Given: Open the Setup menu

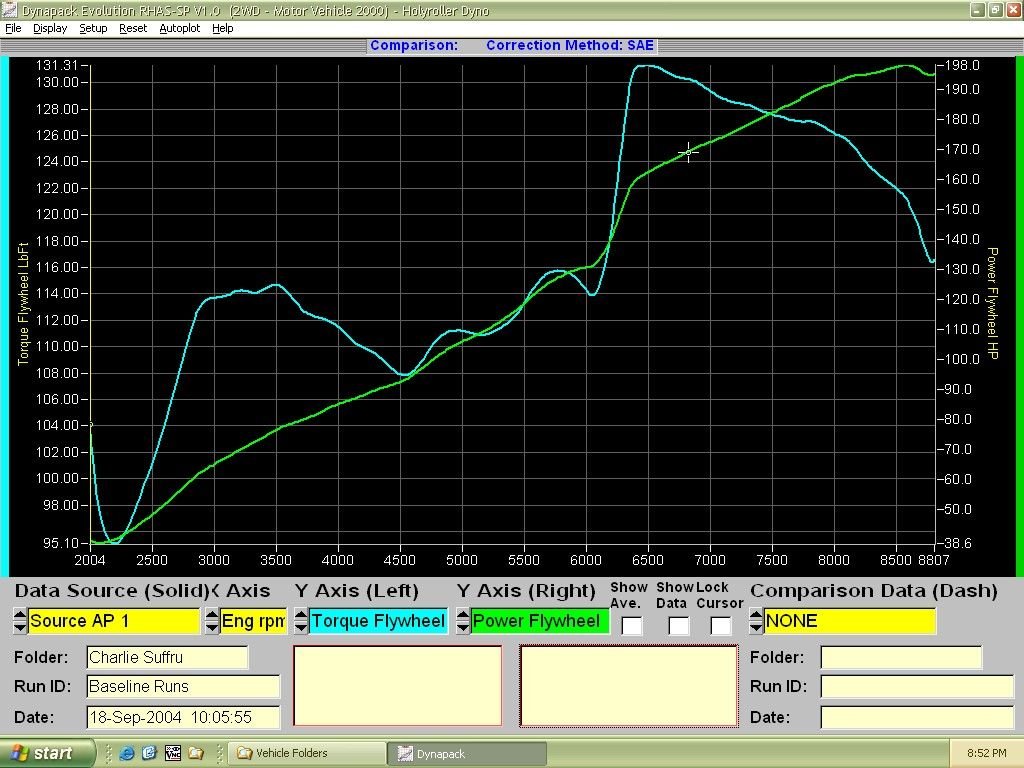Looking at the screenshot, I should 93,28.
